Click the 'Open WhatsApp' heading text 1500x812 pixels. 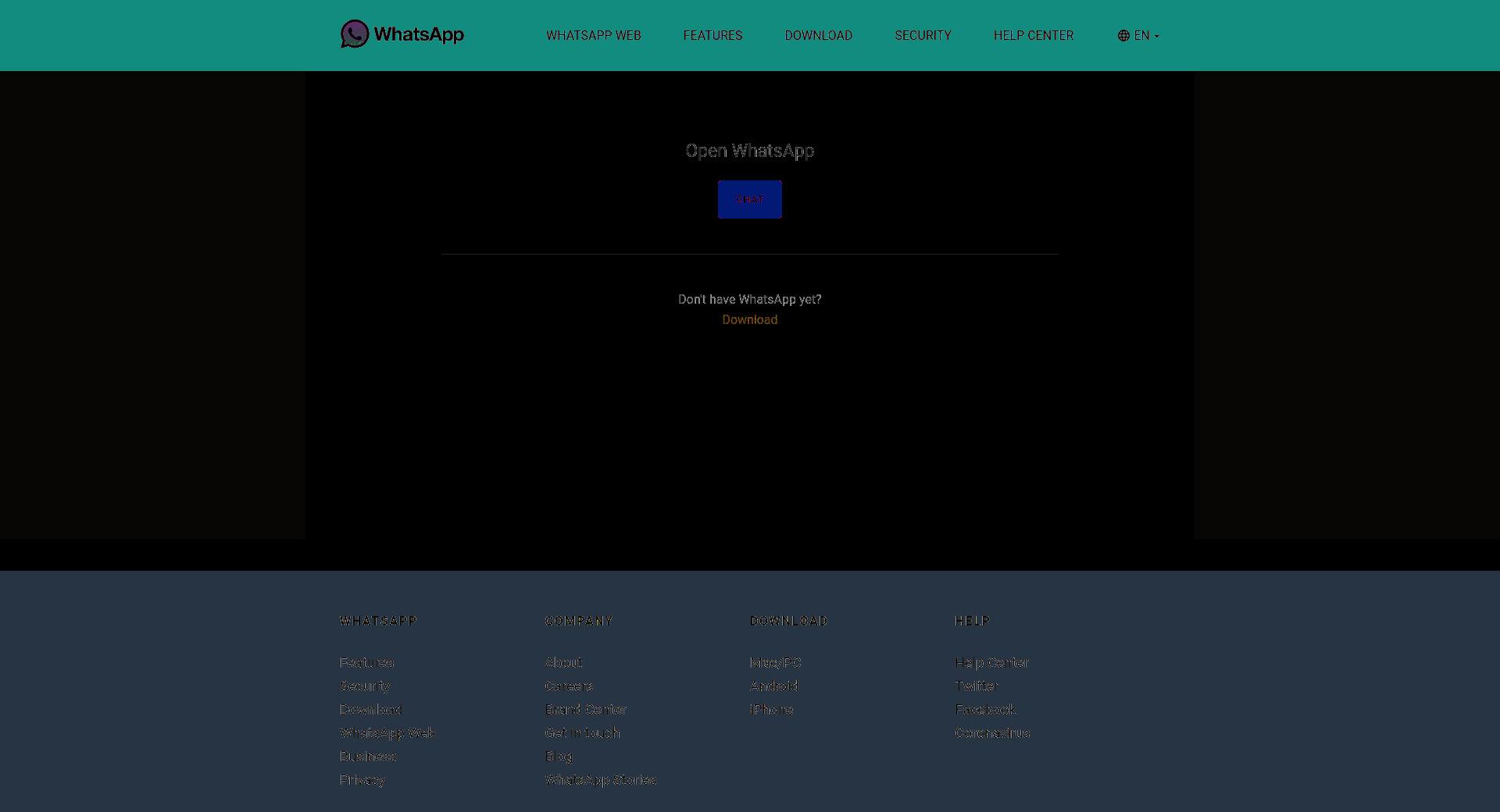[x=750, y=151]
